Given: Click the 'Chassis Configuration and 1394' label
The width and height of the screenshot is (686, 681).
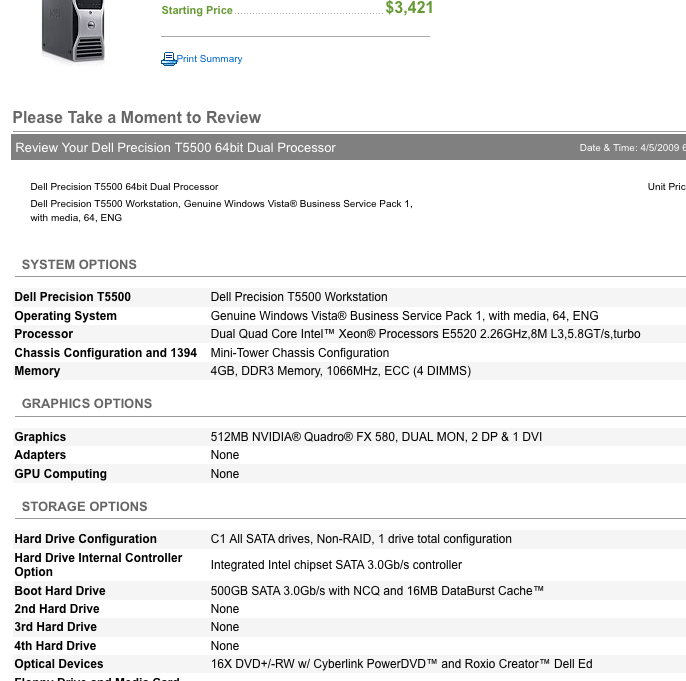Looking at the screenshot, I should [x=105, y=353].
